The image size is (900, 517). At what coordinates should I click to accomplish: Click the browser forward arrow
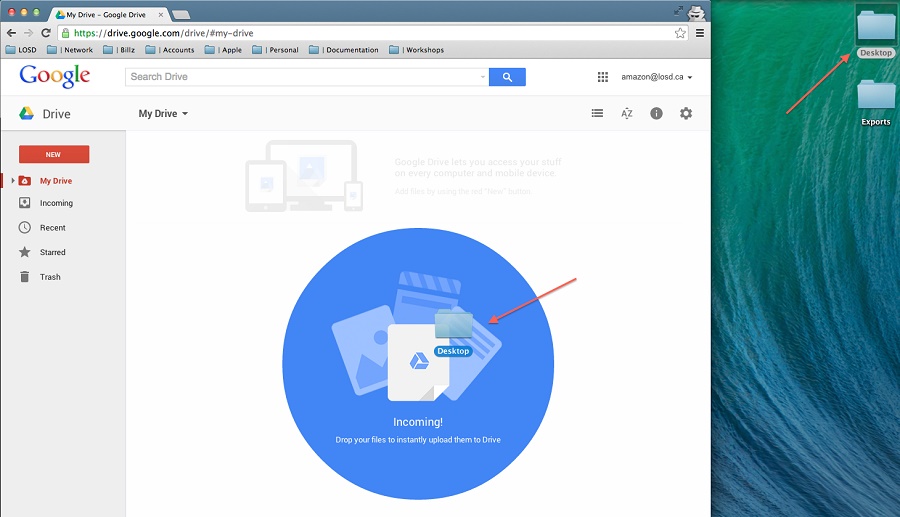[x=29, y=33]
